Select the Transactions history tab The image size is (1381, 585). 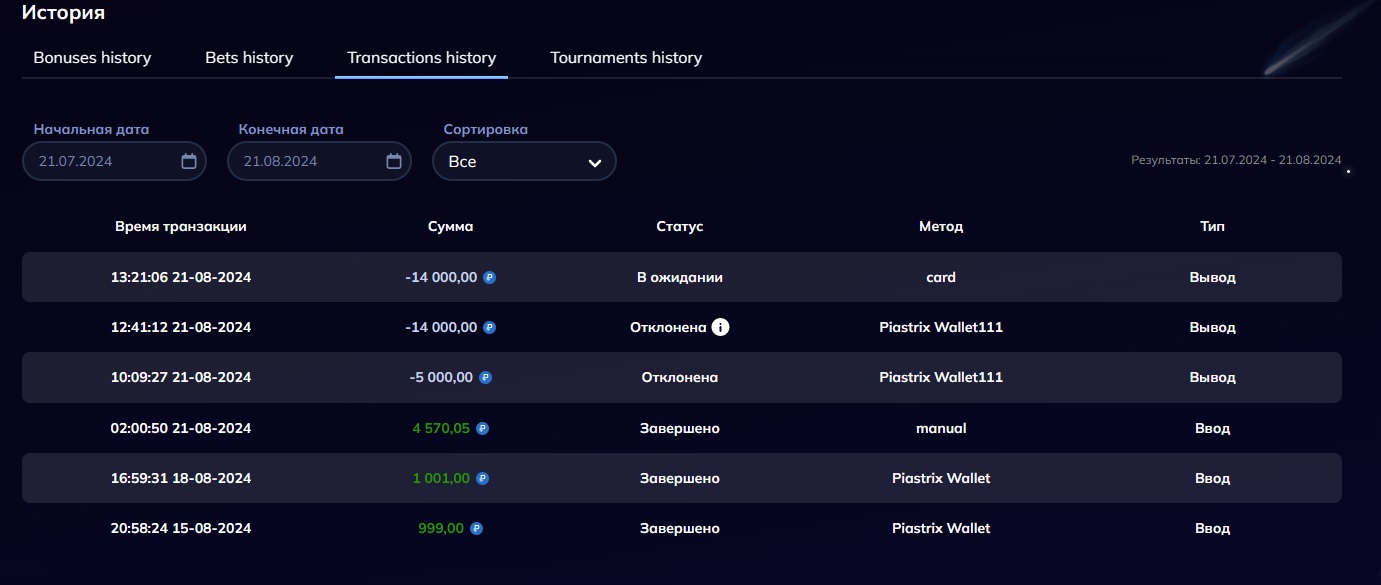tap(421, 58)
